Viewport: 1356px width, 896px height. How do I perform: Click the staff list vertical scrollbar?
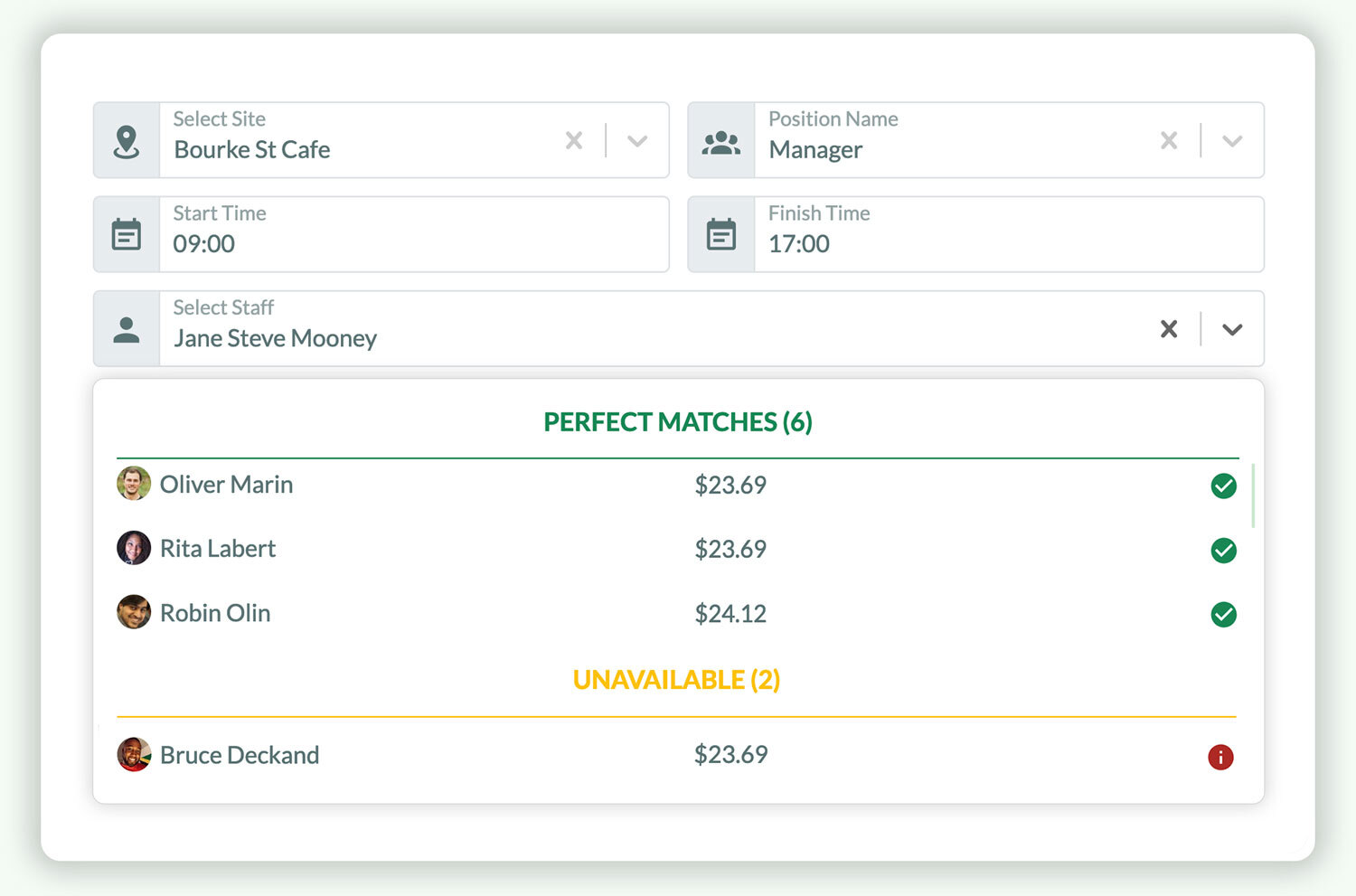point(1253,495)
